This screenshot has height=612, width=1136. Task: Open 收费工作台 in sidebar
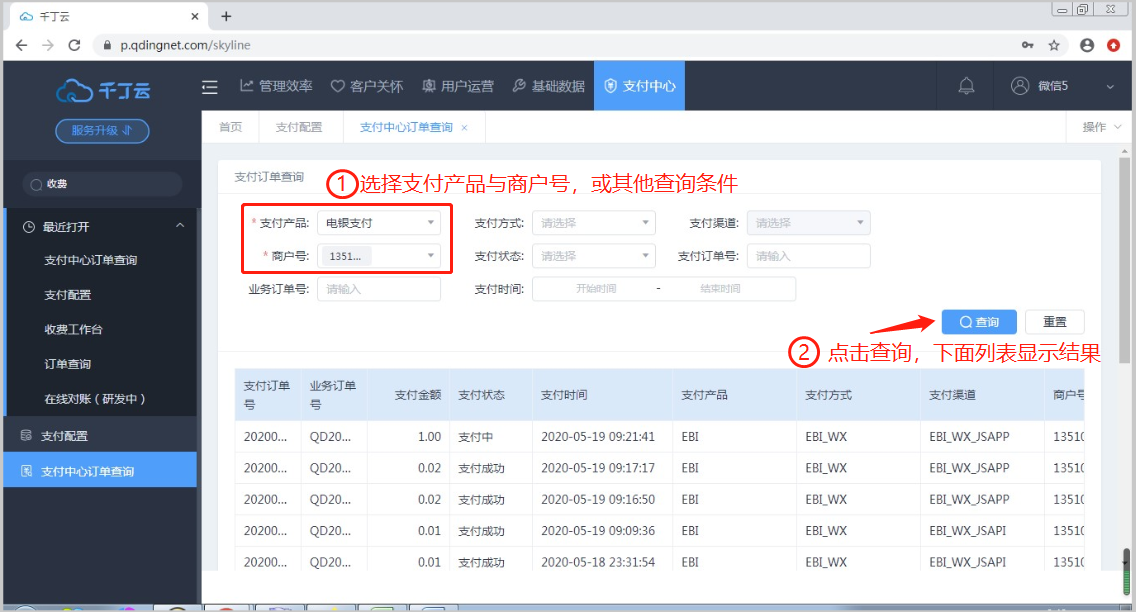coord(73,330)
